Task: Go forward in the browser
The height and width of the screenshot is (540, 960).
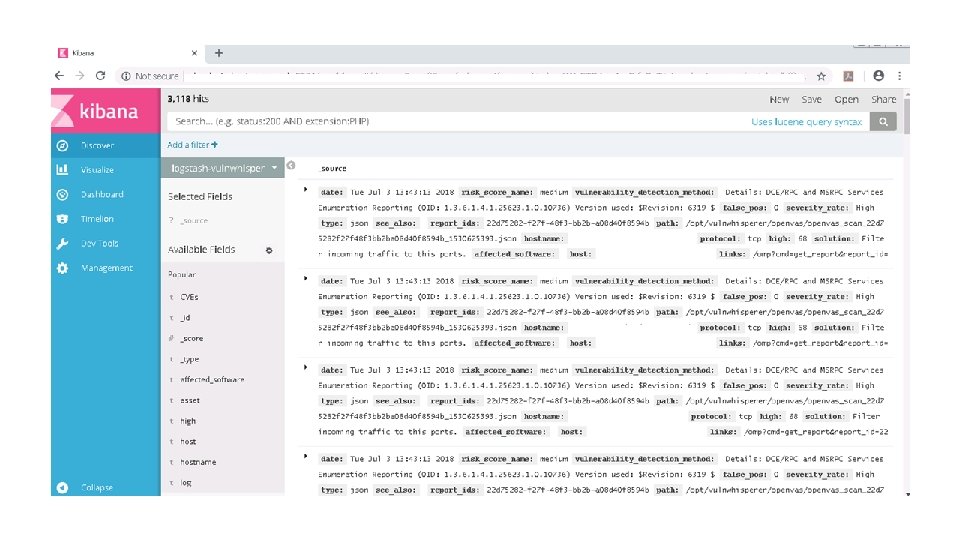Action: (80, 76)
